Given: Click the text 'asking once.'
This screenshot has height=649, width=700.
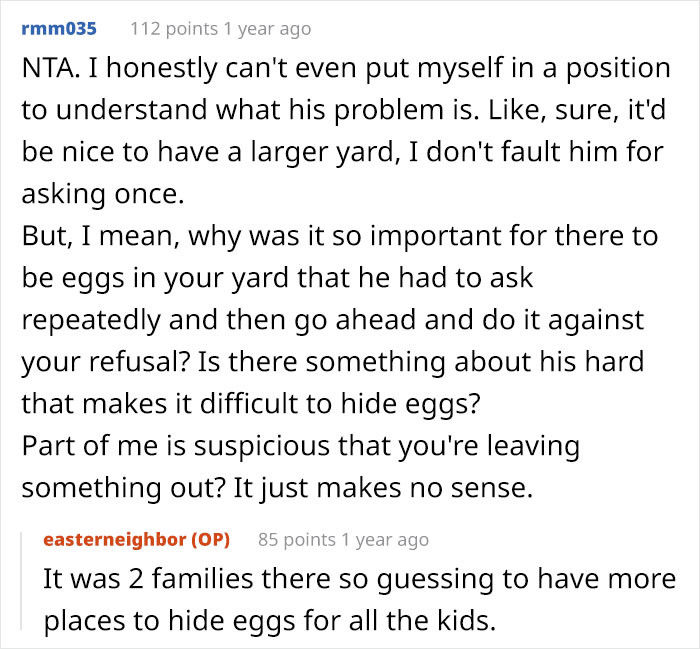Looking at the screenshot, I should (x=103, y=194).
